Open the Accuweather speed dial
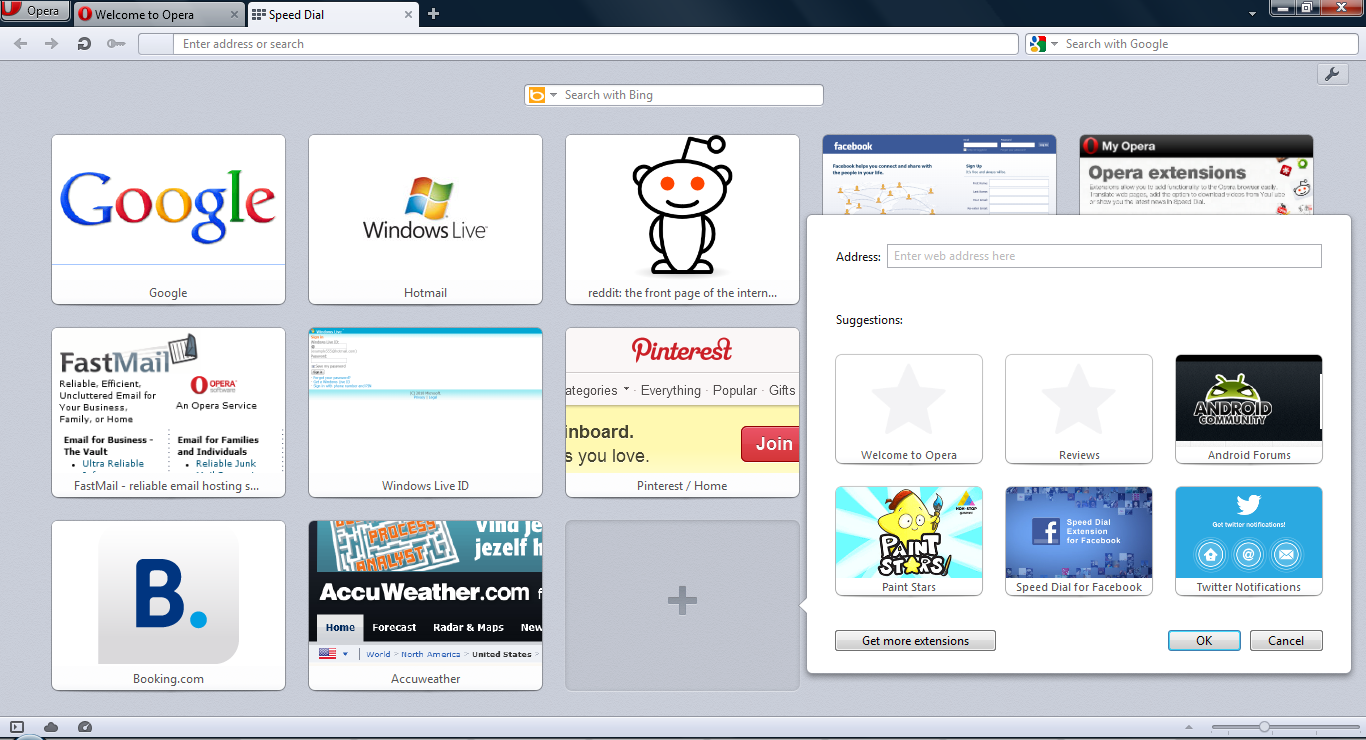Viewport: 1366px width, 740px height. pyautogui.click(x=425, y=605)
